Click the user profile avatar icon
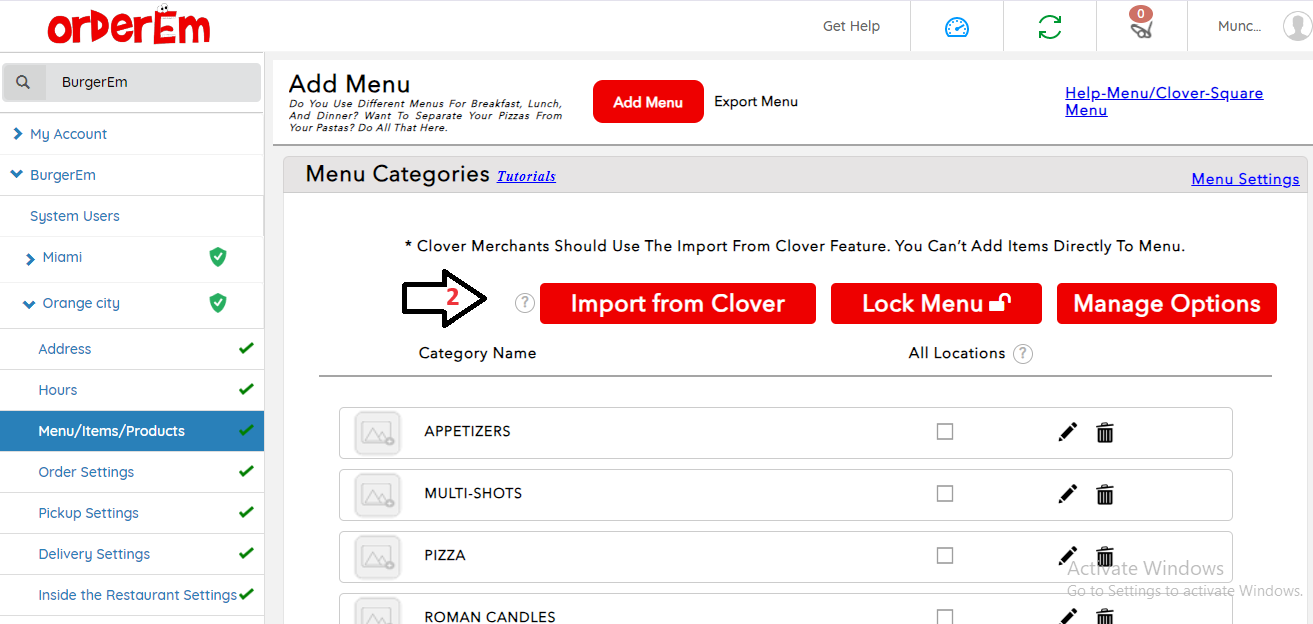 (x=1296, y=26)
